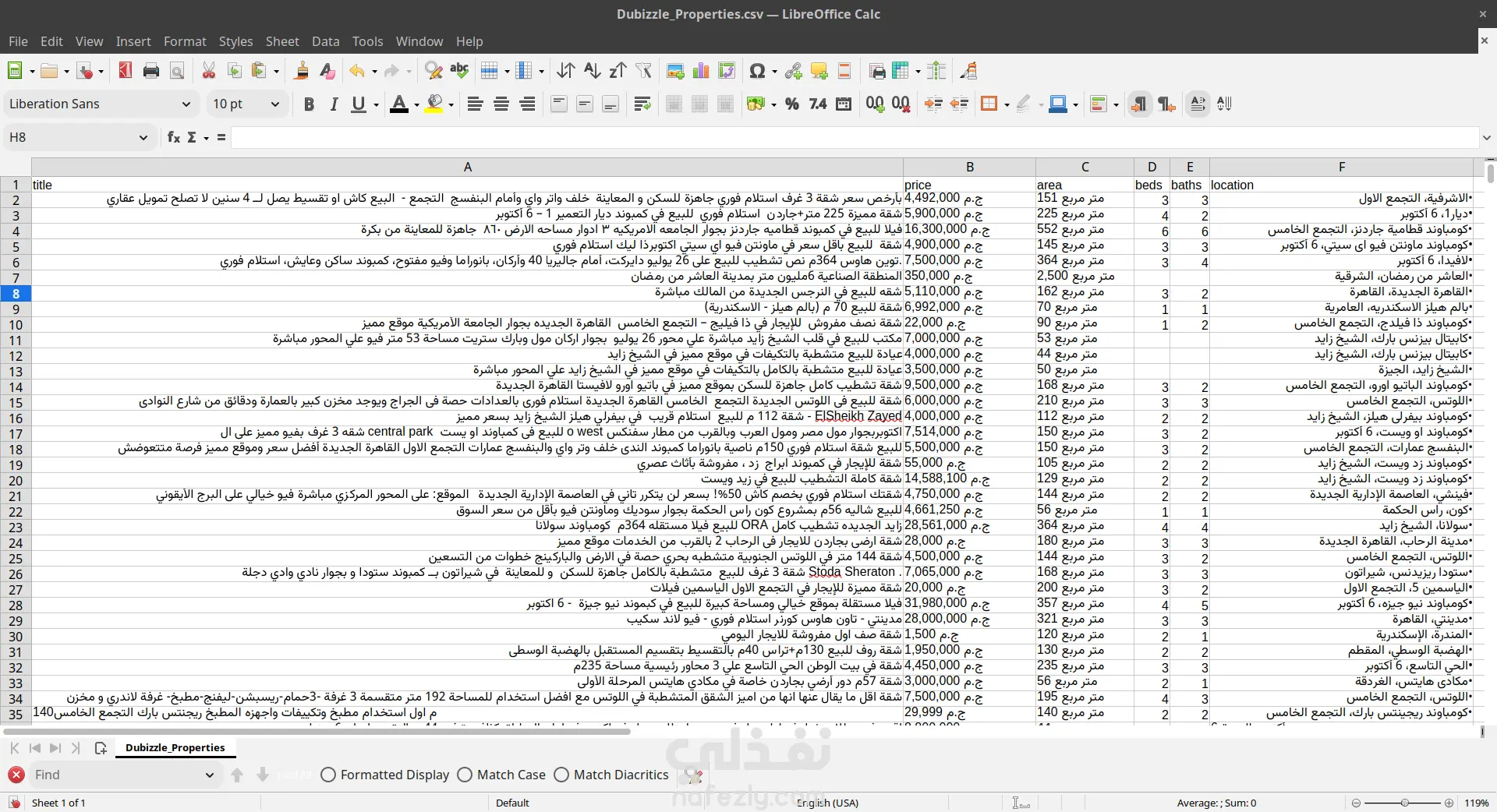The width and height of the screenshot is (1497, 812).
Task: Apply the background highlight color swatch
Action: tap(434, 104)
